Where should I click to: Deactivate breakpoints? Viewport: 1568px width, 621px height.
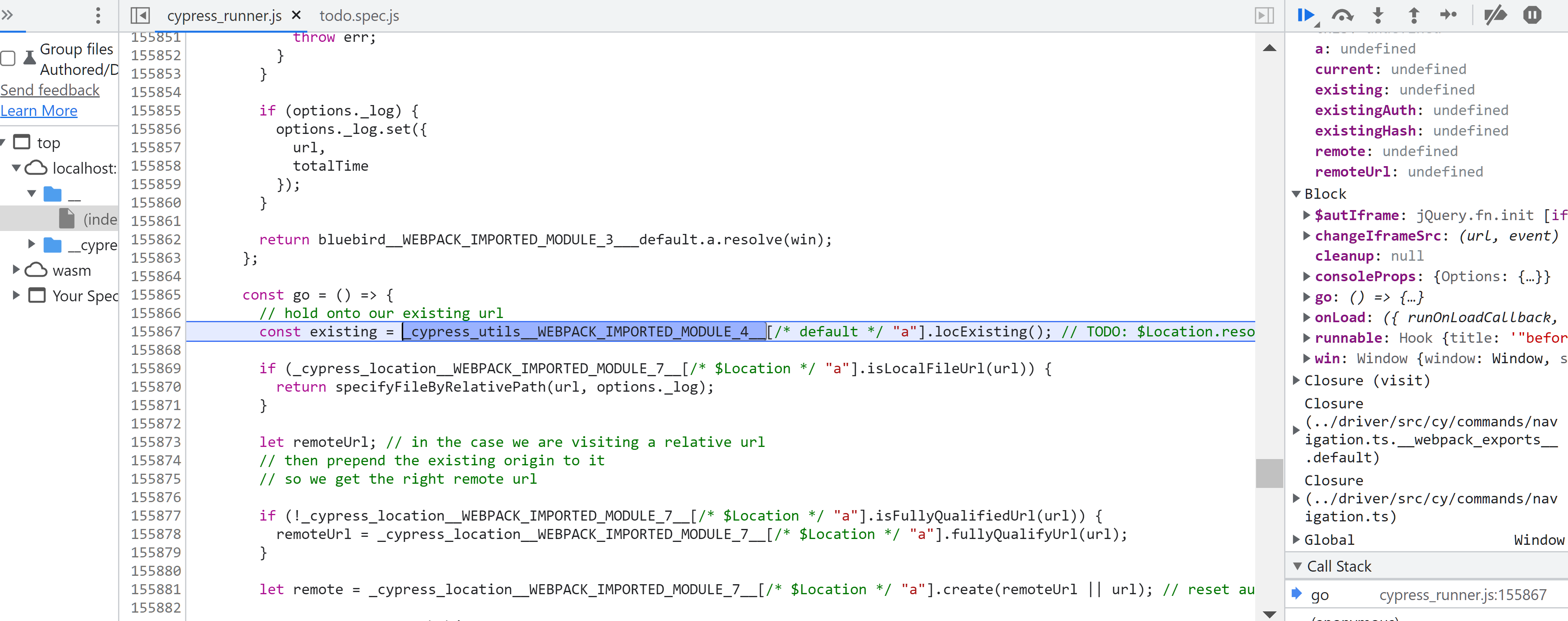1495,15
